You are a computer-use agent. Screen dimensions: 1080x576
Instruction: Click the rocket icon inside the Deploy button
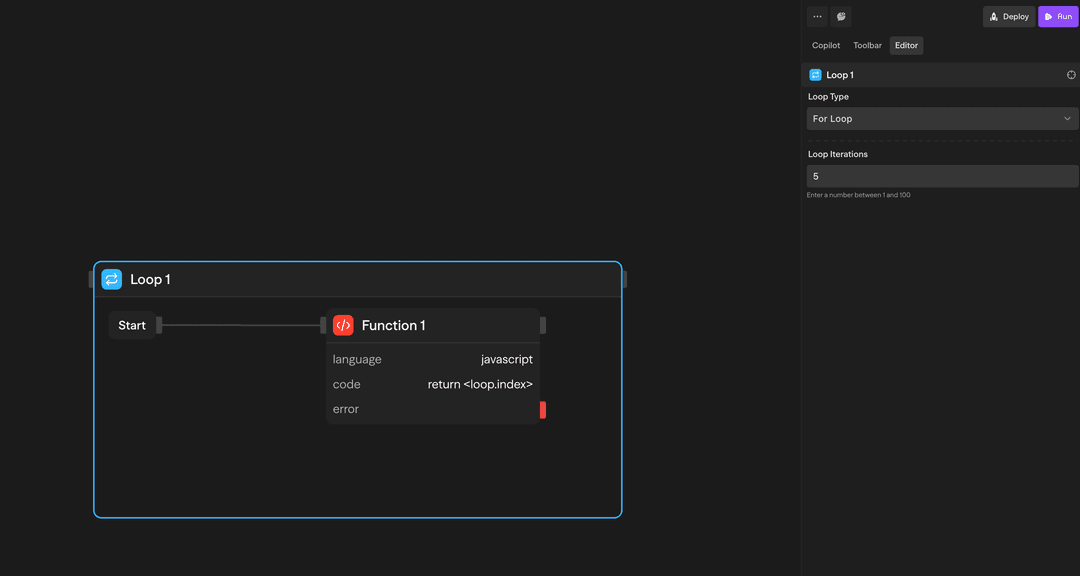pos(993,16)
